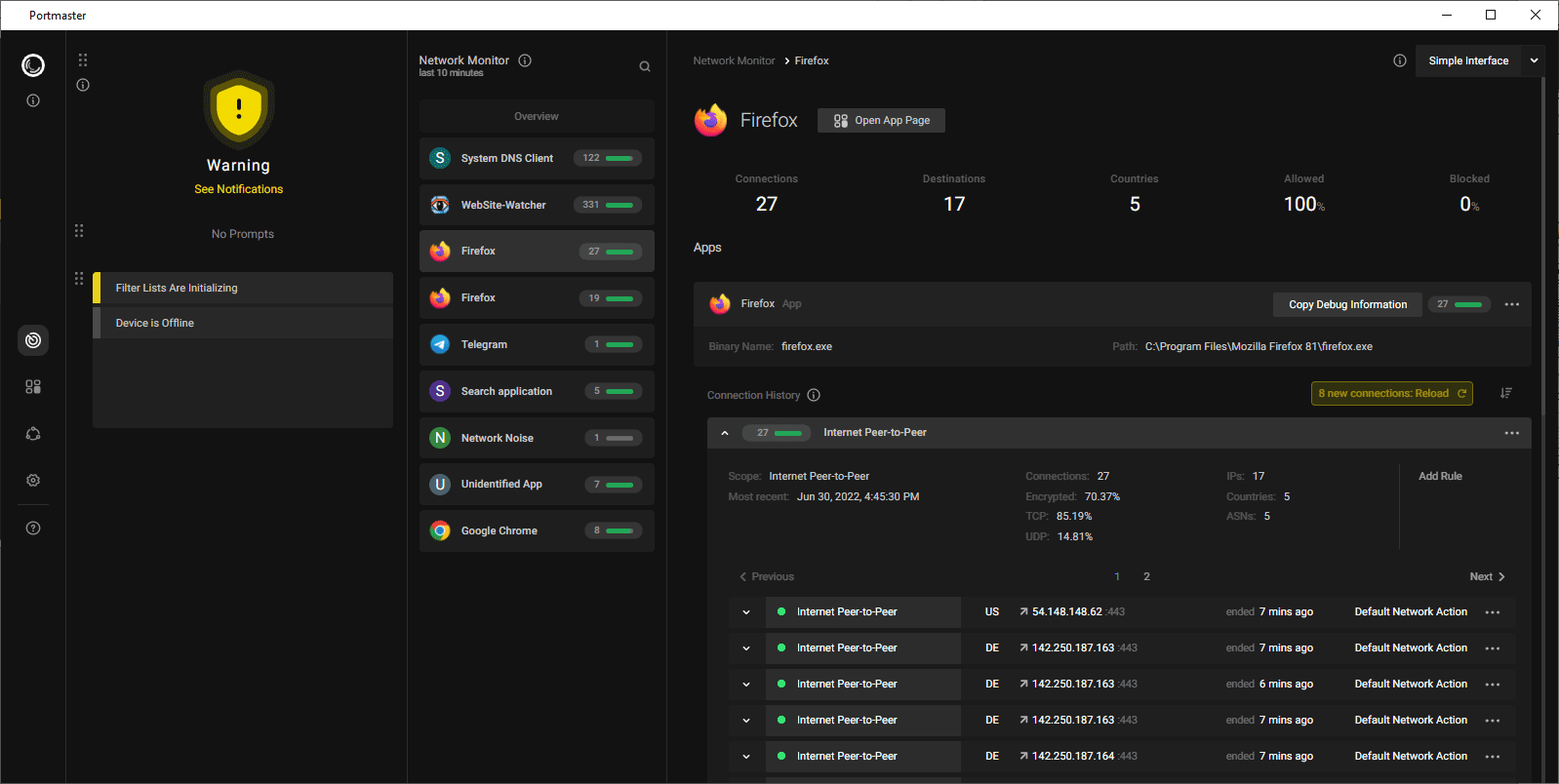Open See Notifications link
The image size is (1559, 784).
(239, 189)
